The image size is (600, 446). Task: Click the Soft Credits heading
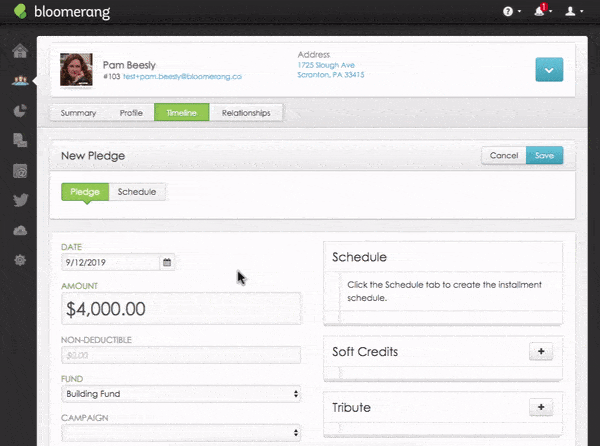tap(365, 352)
